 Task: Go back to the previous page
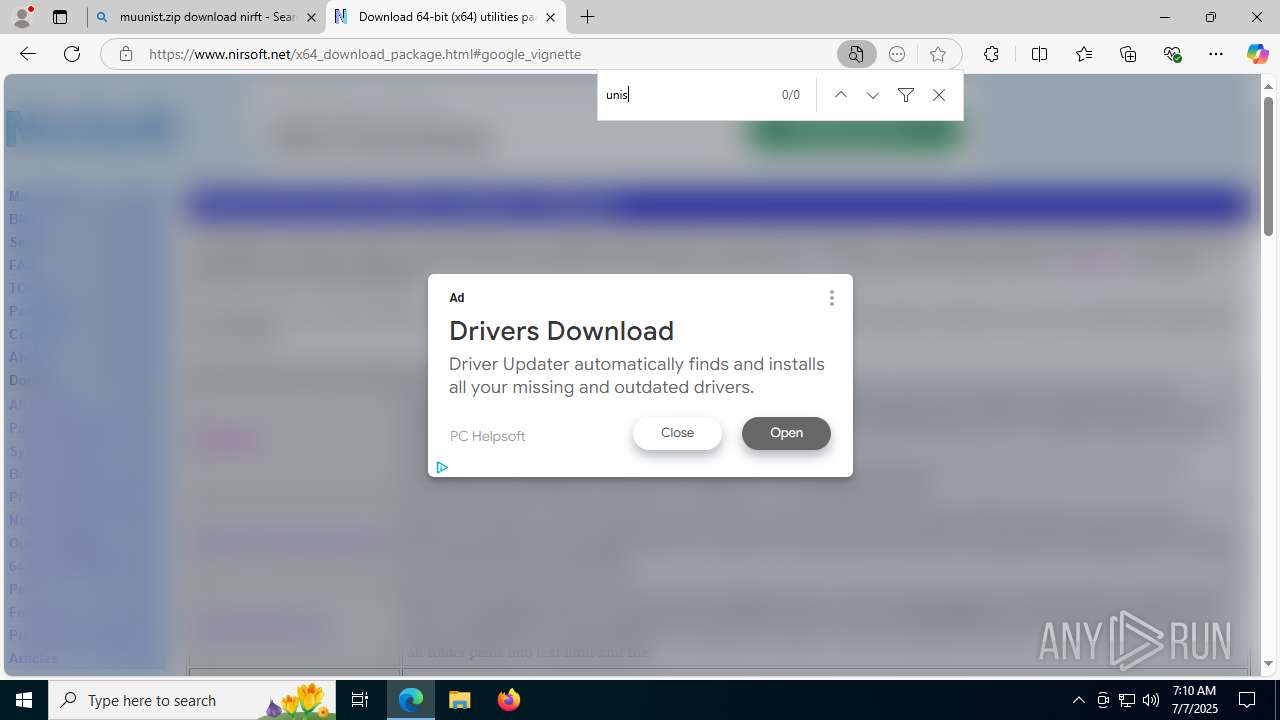tap(28, 54)
